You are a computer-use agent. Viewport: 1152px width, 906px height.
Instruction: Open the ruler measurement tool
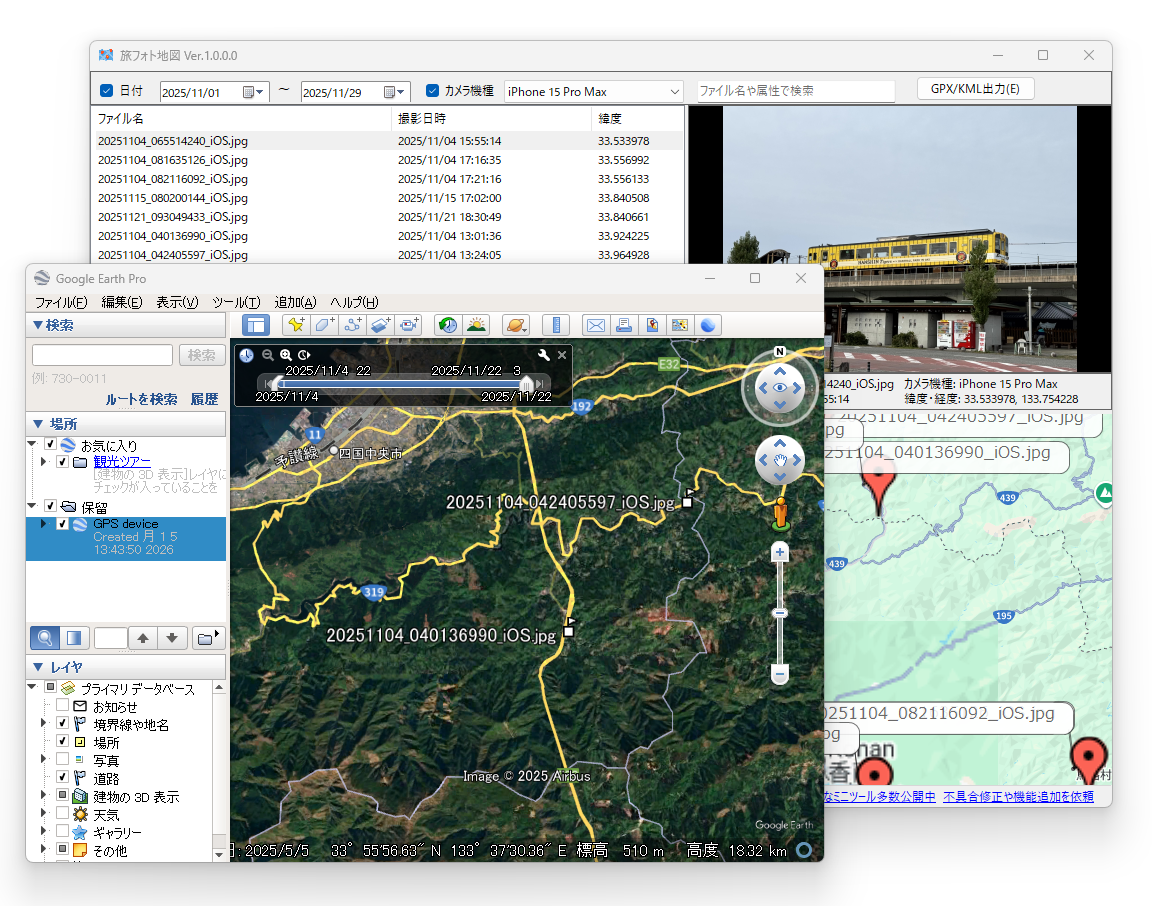pos(555,325)
